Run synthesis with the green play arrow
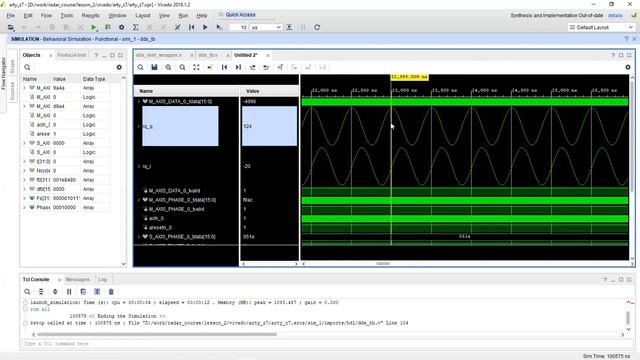 click(94, 27)
